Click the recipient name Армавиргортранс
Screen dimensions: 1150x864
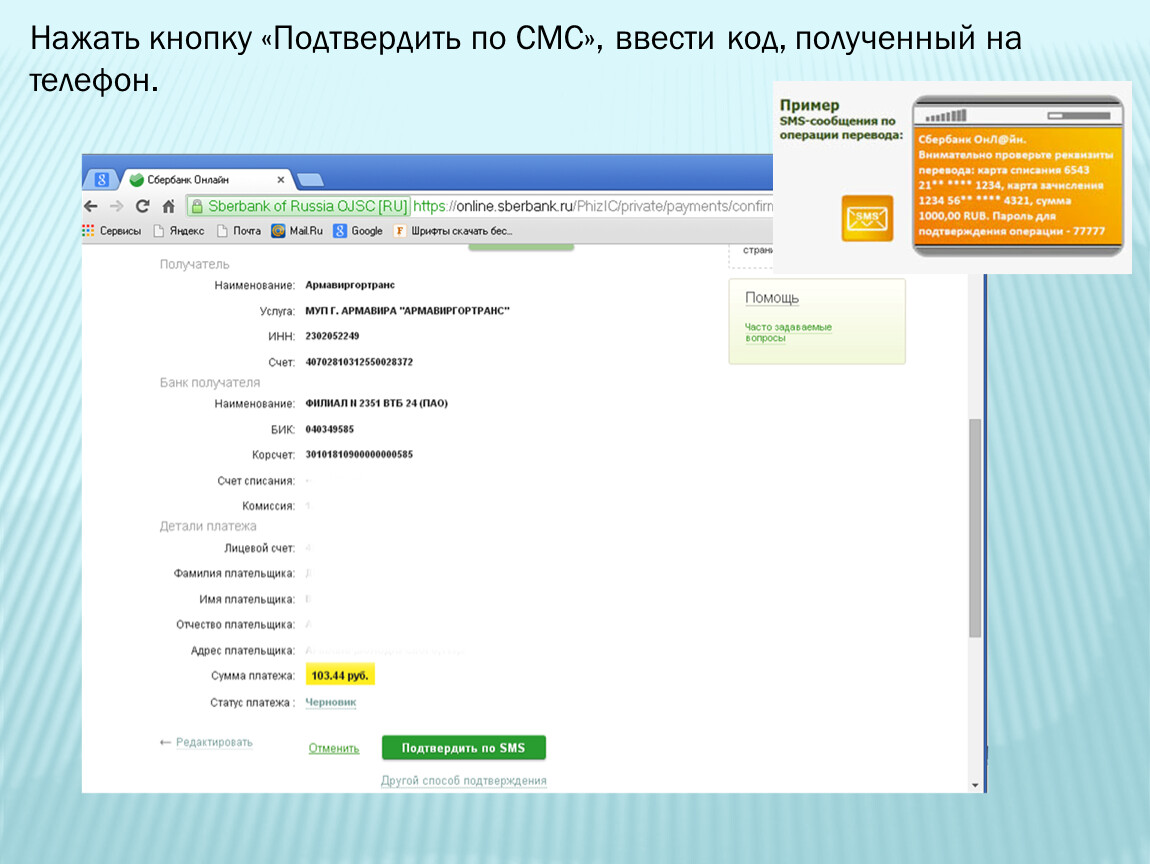[350, 285]
